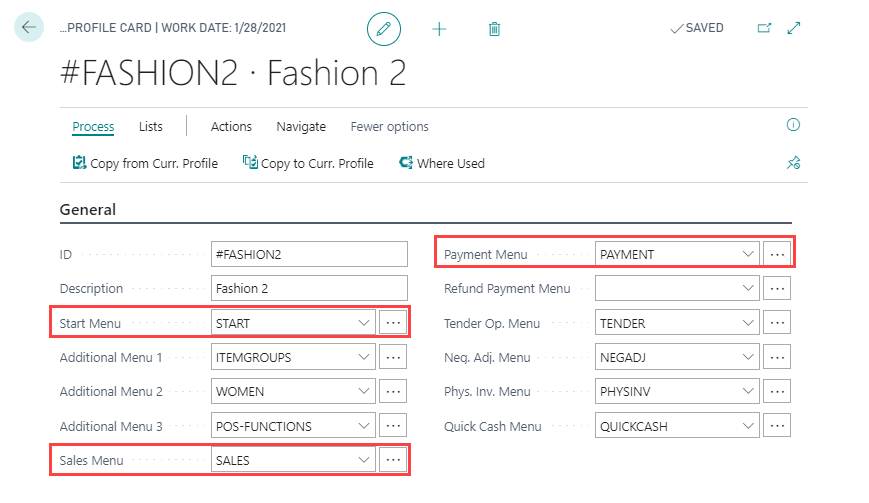Switch to the Lists tab
The image size is (869, 503).
pyautogui.click(x=151, y=127)
